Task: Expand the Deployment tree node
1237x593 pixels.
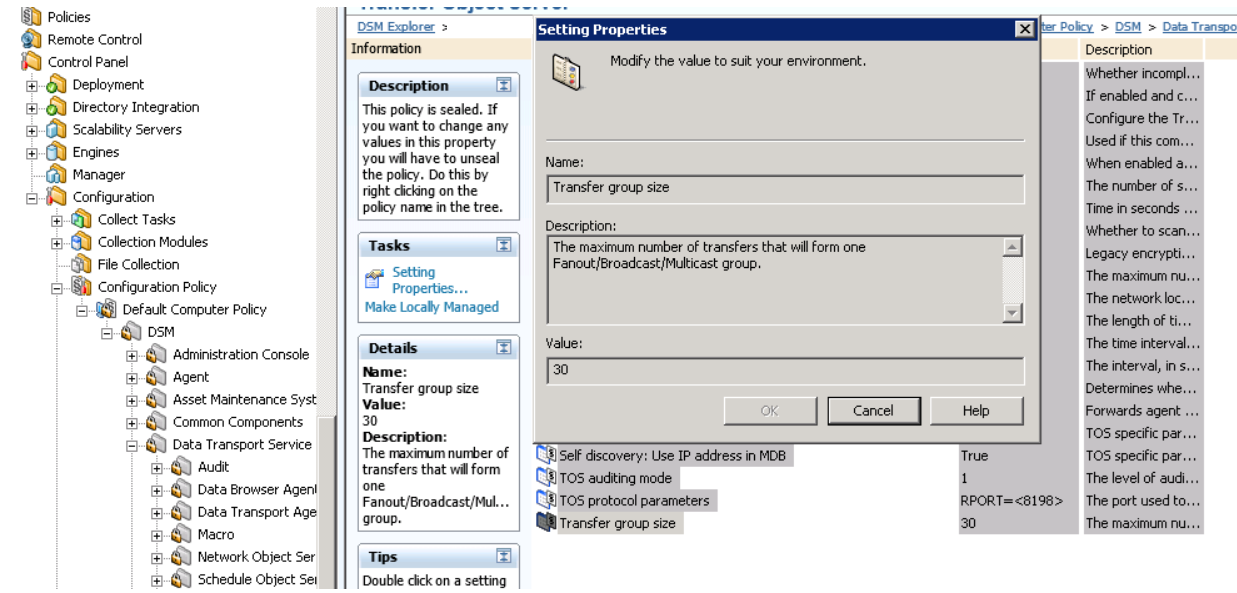Action: pyautogui.click(x=33, y=86)
